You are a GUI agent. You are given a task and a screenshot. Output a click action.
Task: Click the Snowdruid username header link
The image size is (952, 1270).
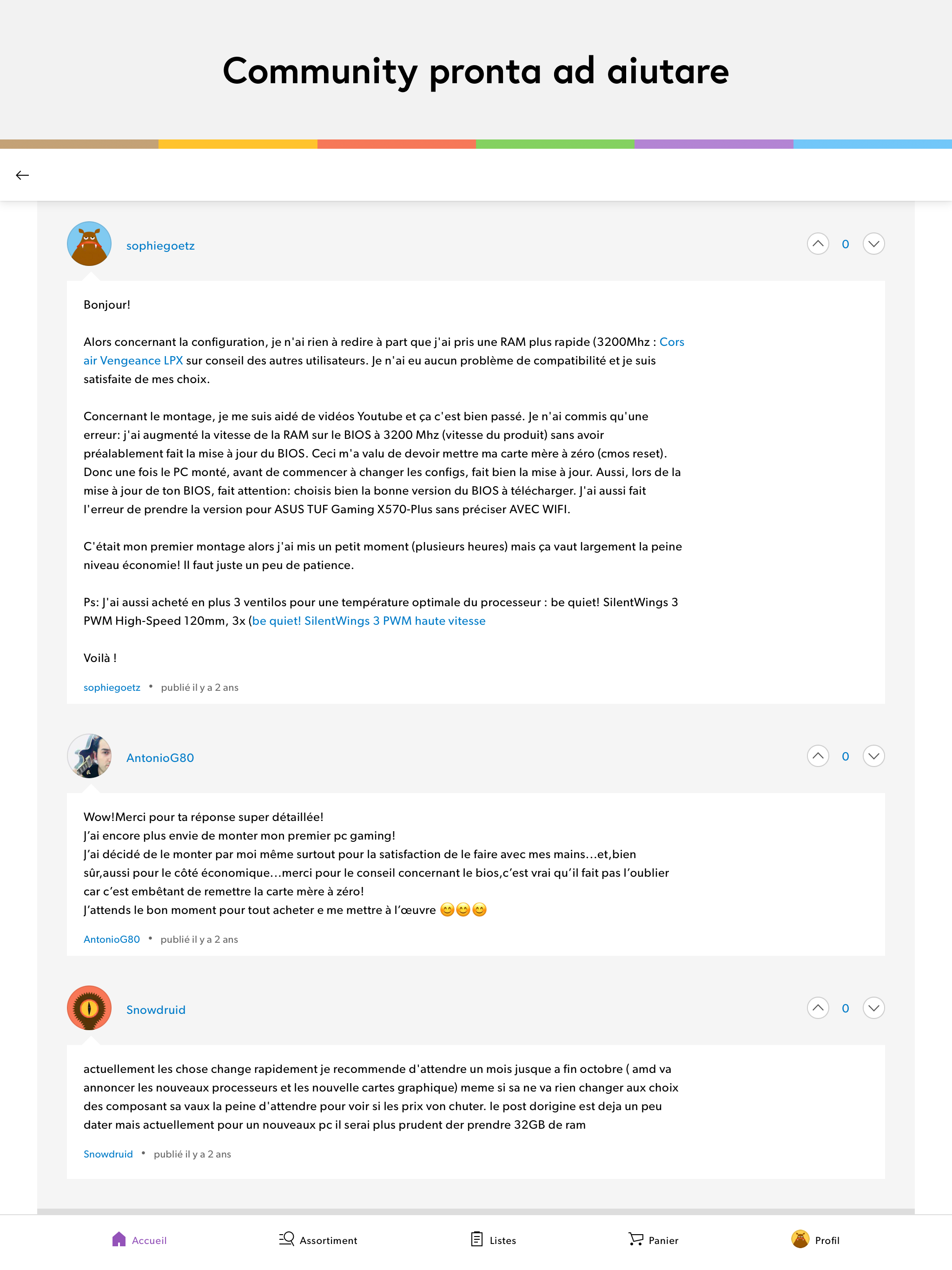pos(156,1010)
